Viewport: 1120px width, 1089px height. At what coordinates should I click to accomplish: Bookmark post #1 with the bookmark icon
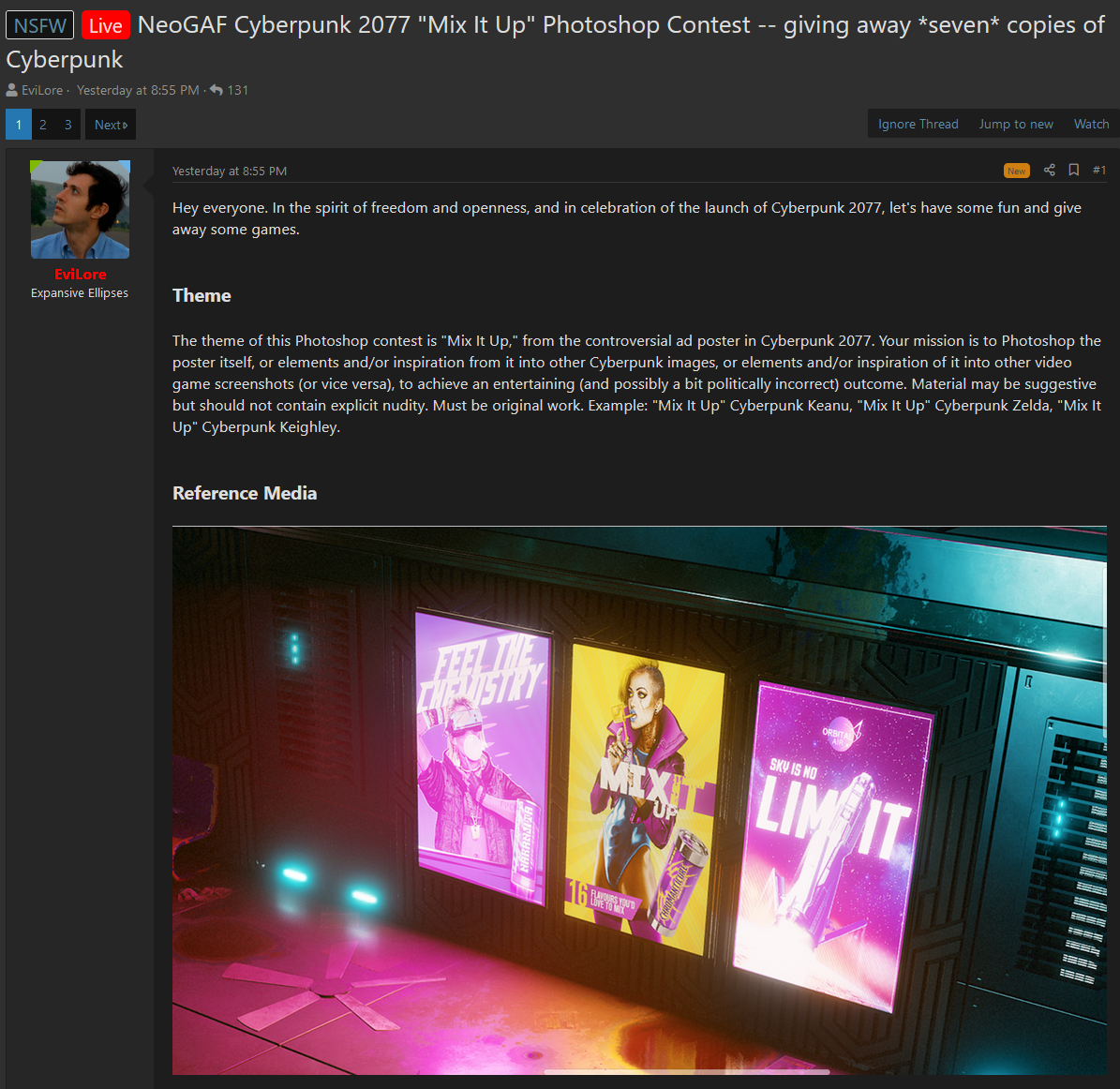1073,170
